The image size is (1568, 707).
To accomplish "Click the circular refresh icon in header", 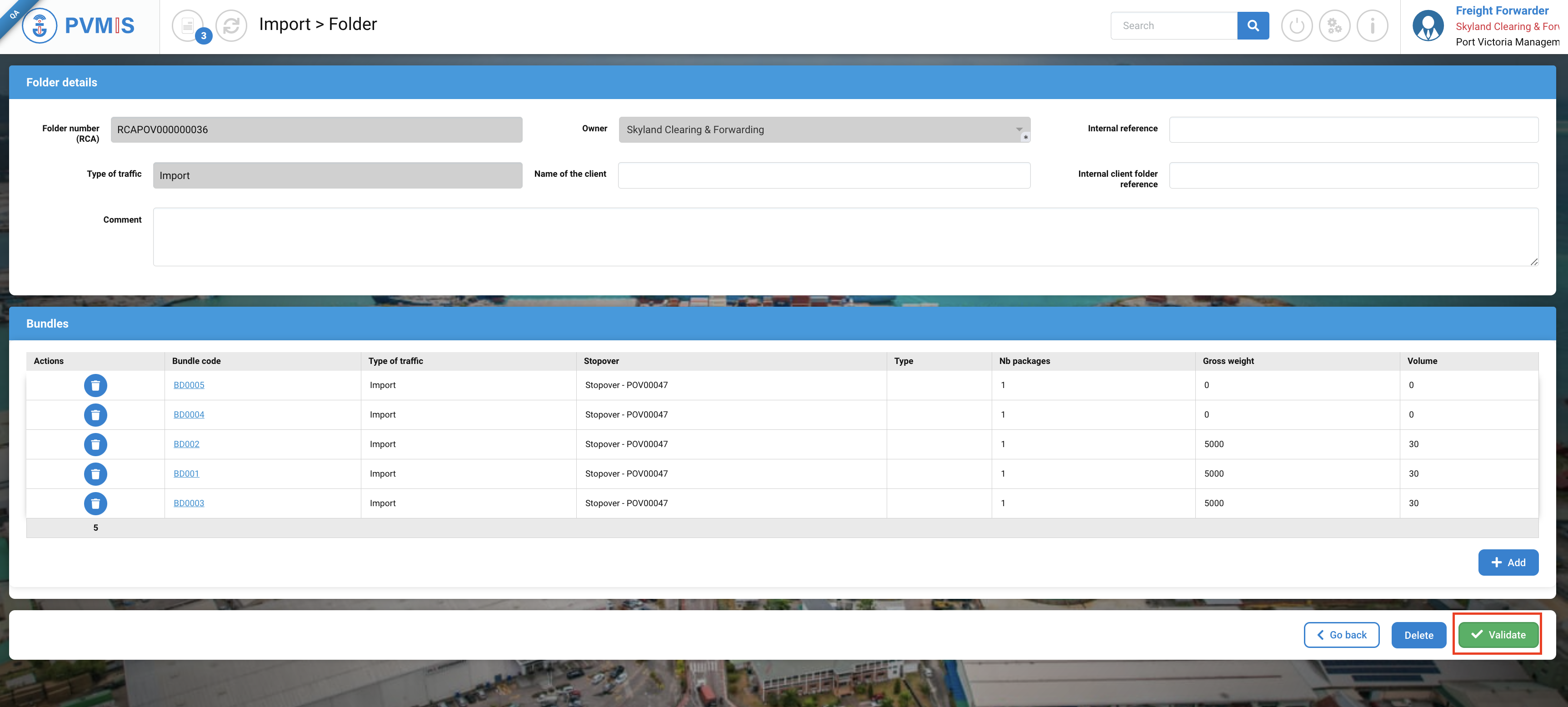I will (231, 25).
